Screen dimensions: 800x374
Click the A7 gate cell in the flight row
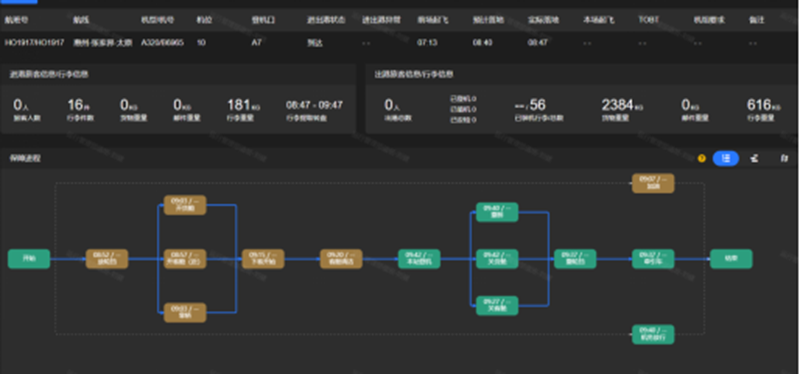pyautogui.click(x=256, y=43)
